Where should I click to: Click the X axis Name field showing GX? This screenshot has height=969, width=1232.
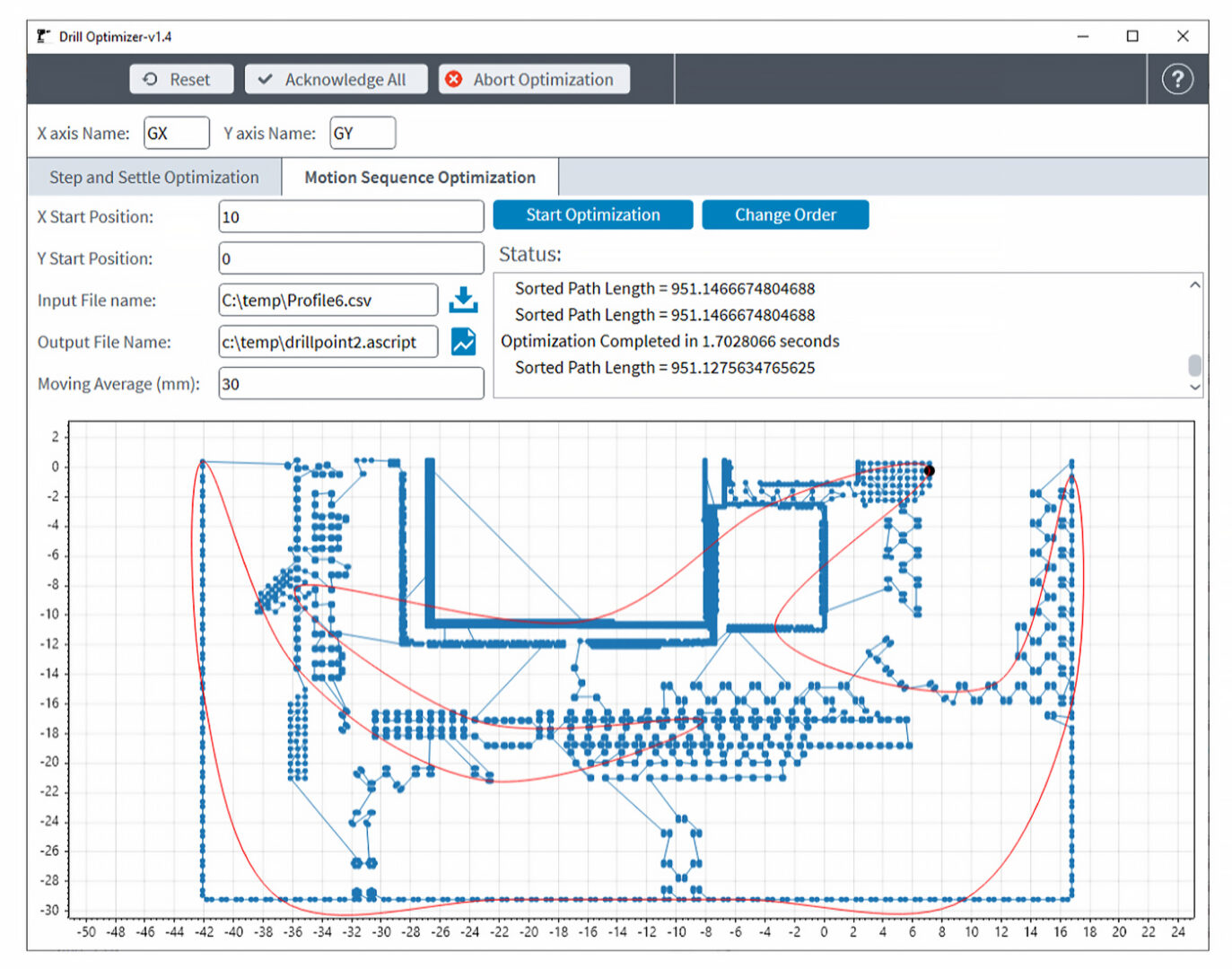[x=176, y=133]
